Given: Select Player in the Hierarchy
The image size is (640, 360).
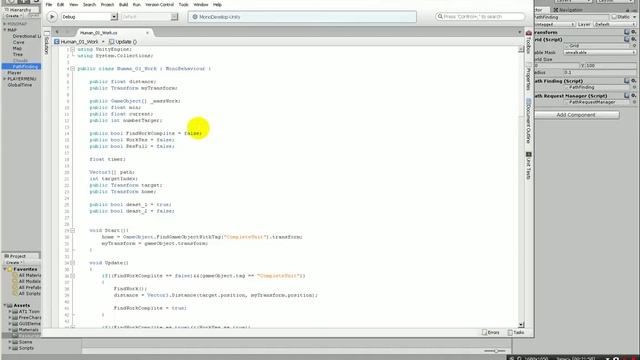Looking at the screenshot, I should point(14,73).
